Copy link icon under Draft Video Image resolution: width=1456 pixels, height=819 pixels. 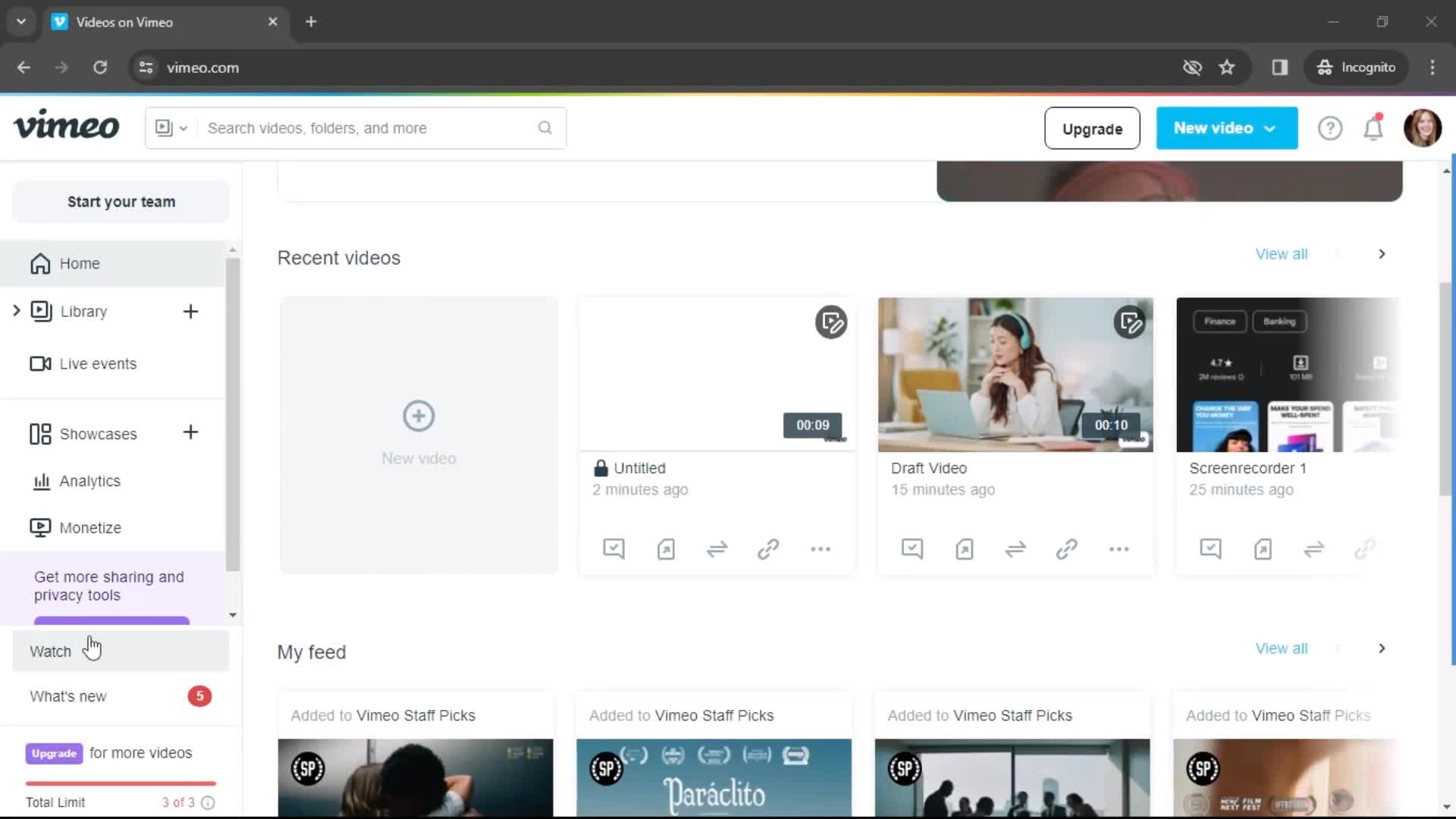tap(1067, 548)
